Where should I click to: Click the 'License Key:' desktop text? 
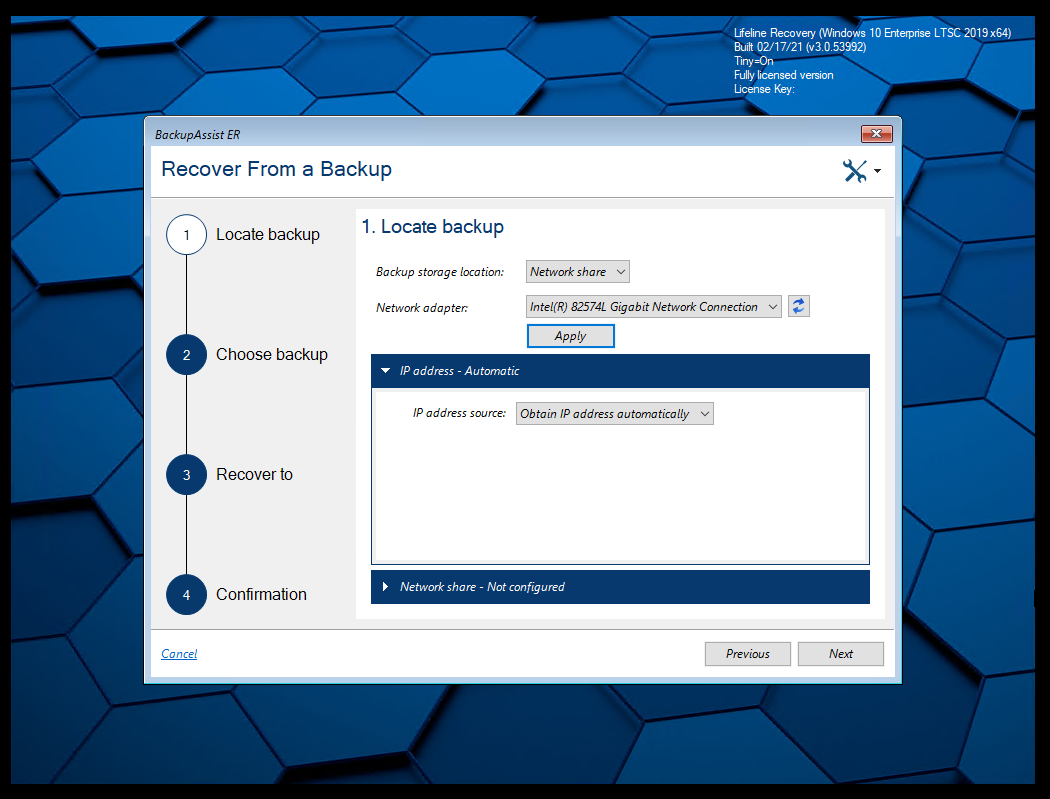coord(764,89)
